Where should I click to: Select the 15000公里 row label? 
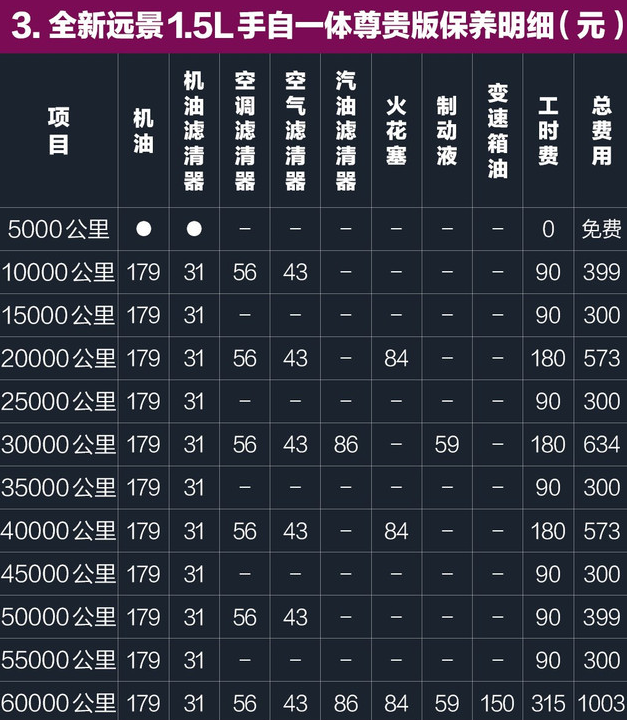58,315
